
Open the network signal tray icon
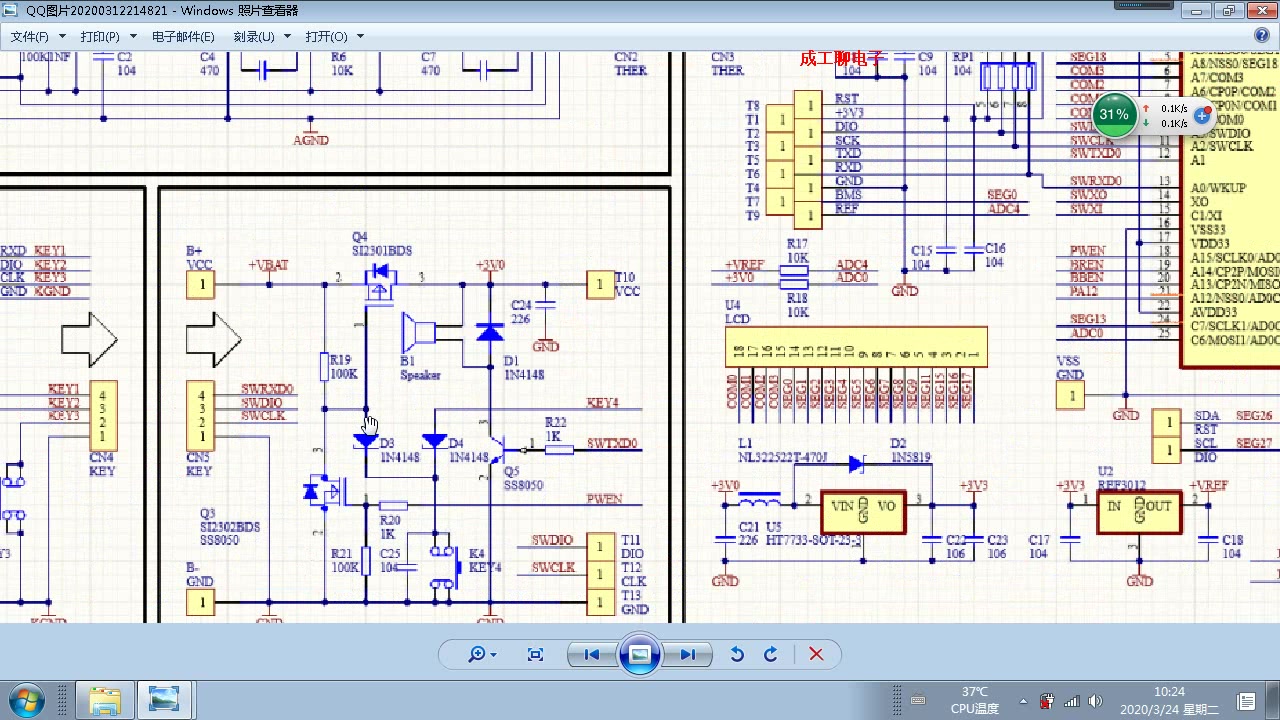point(1071,701)
